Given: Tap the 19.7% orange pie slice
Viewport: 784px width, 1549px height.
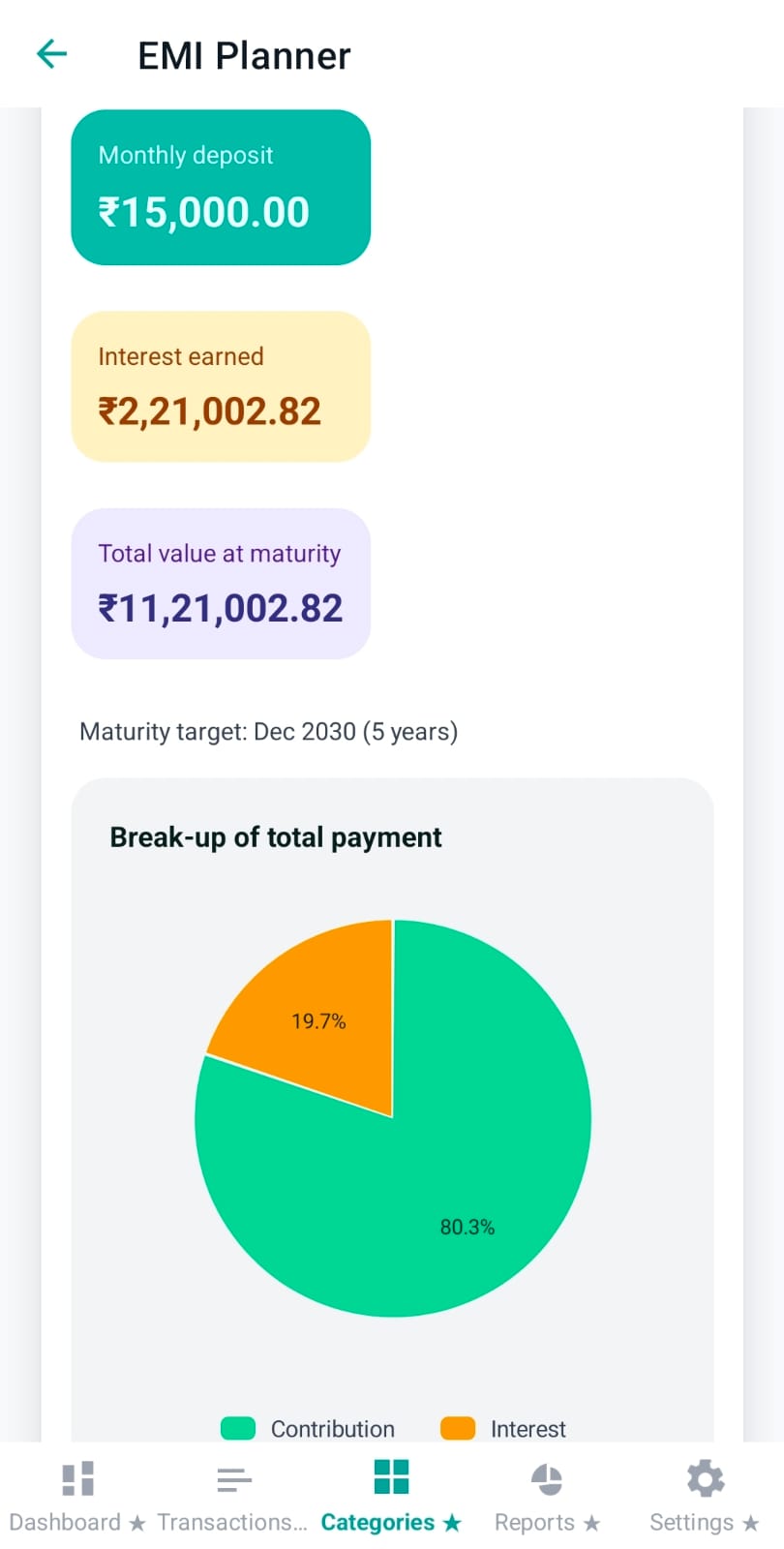Looking at the screenshot, I should 319,1021.
